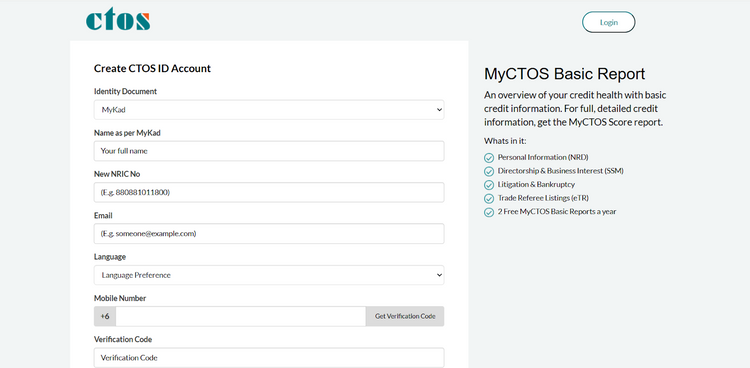This screenshot has width=750, height=368.
Task: Click into the New NRIC No field
Action: 269,192
